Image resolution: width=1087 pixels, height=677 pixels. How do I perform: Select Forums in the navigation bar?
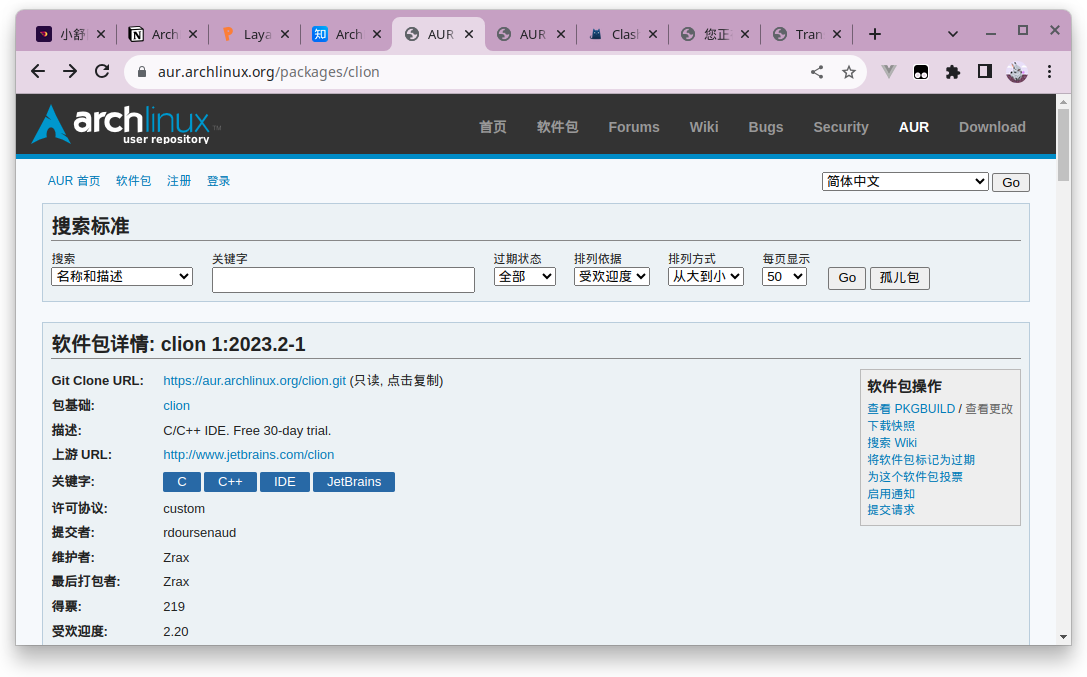coord(634,127)
